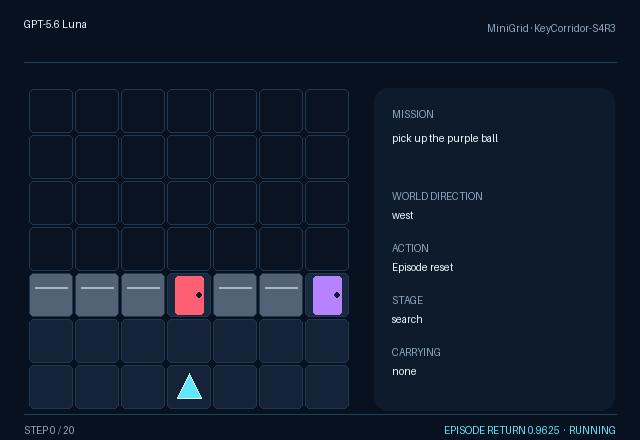Image resolution: width=640 pixels, height=440 pixels.
Task: Click the RUNNING status text
Action: click(x=592, y=430)
